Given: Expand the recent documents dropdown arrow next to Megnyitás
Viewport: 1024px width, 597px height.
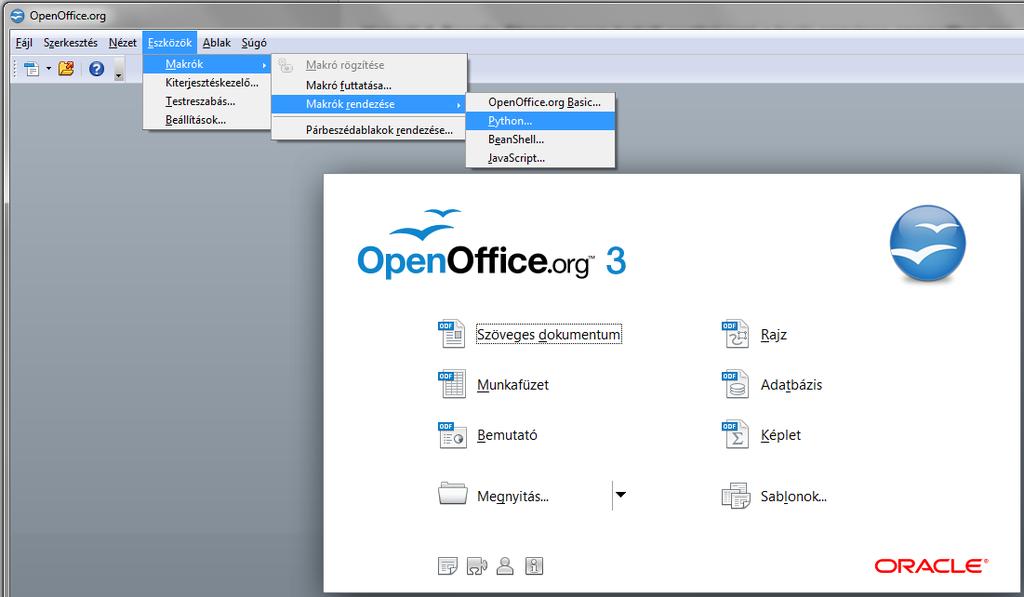Looking at the screenshot, I should click(620, 494).
